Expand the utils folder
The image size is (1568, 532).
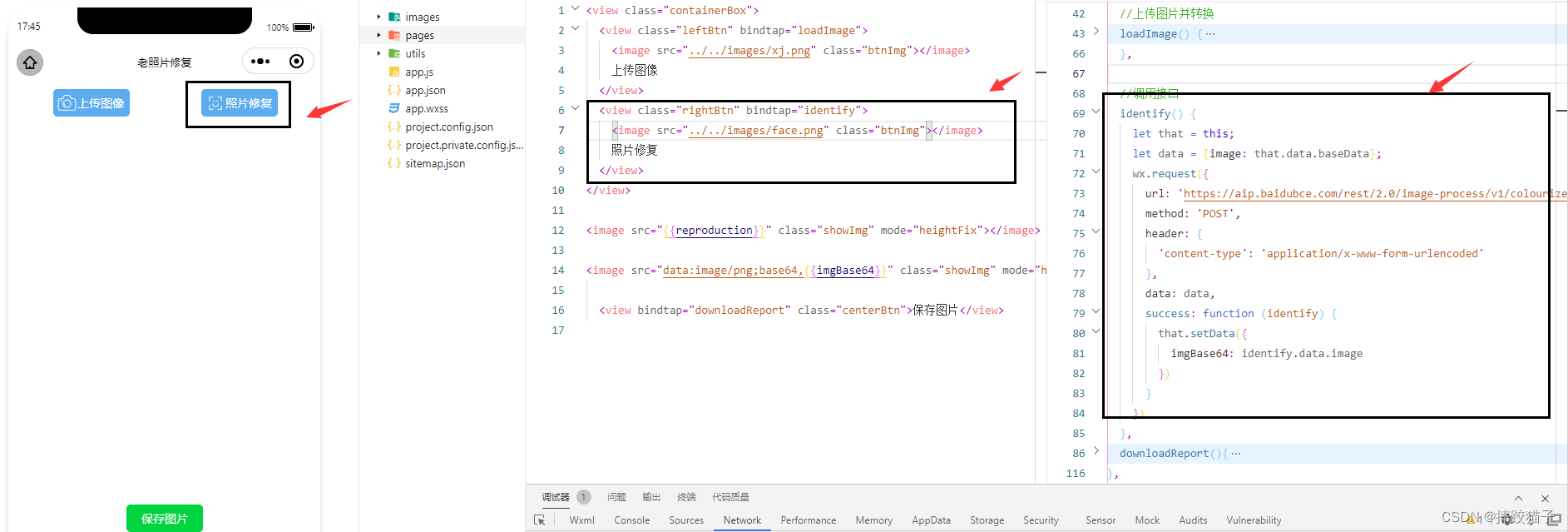pyautogui.click(x=379, y=53)
